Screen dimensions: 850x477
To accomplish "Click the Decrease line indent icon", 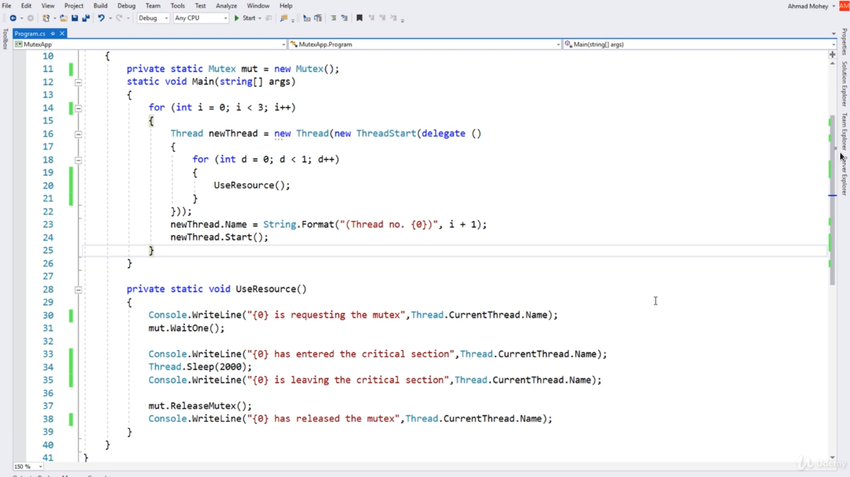I will pos(333,18).
